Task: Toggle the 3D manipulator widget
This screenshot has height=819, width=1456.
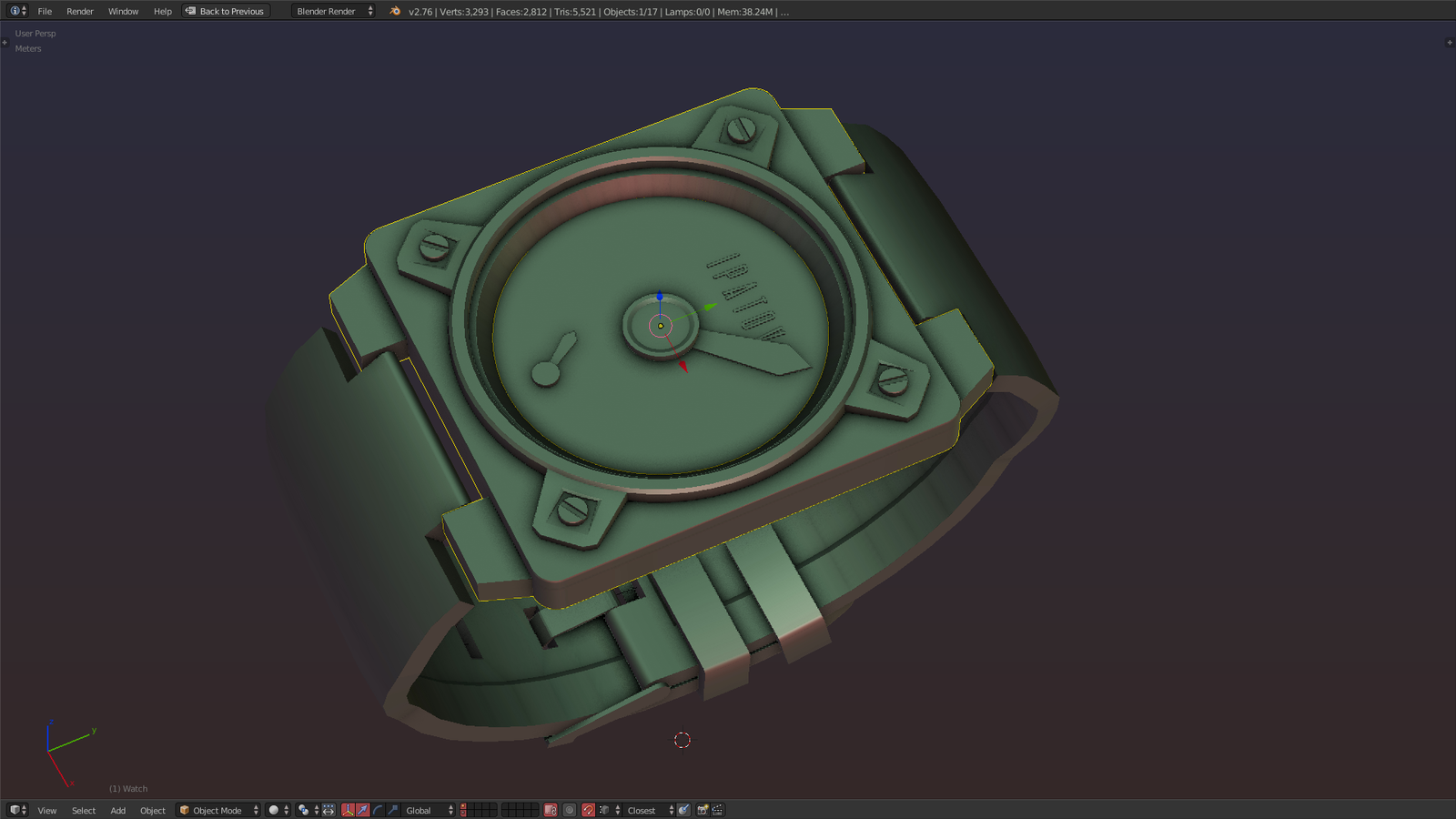Action: coord(348,810)
